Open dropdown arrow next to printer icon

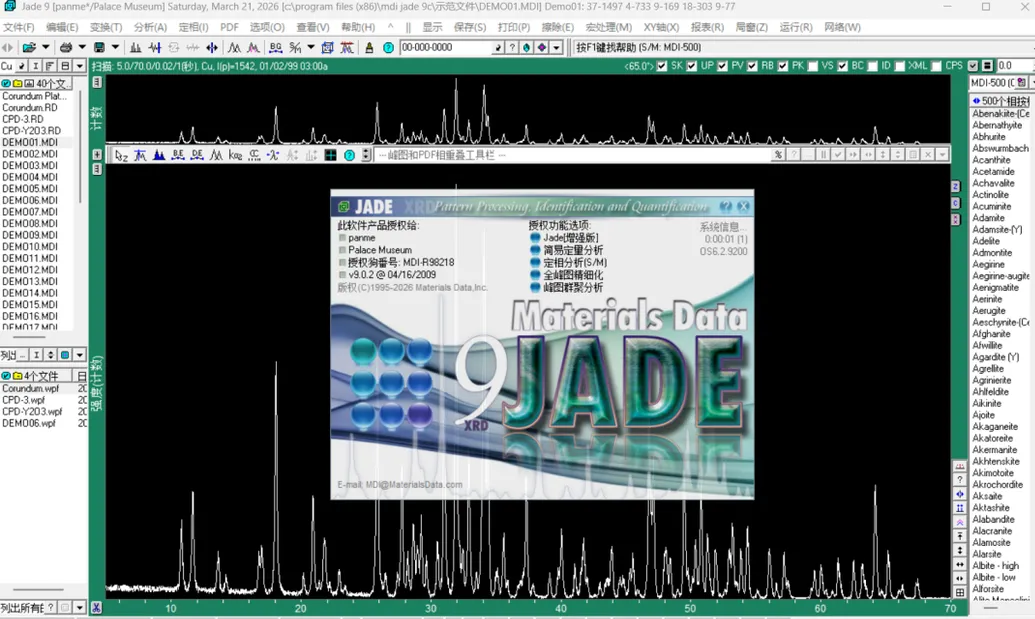(82, 48)
